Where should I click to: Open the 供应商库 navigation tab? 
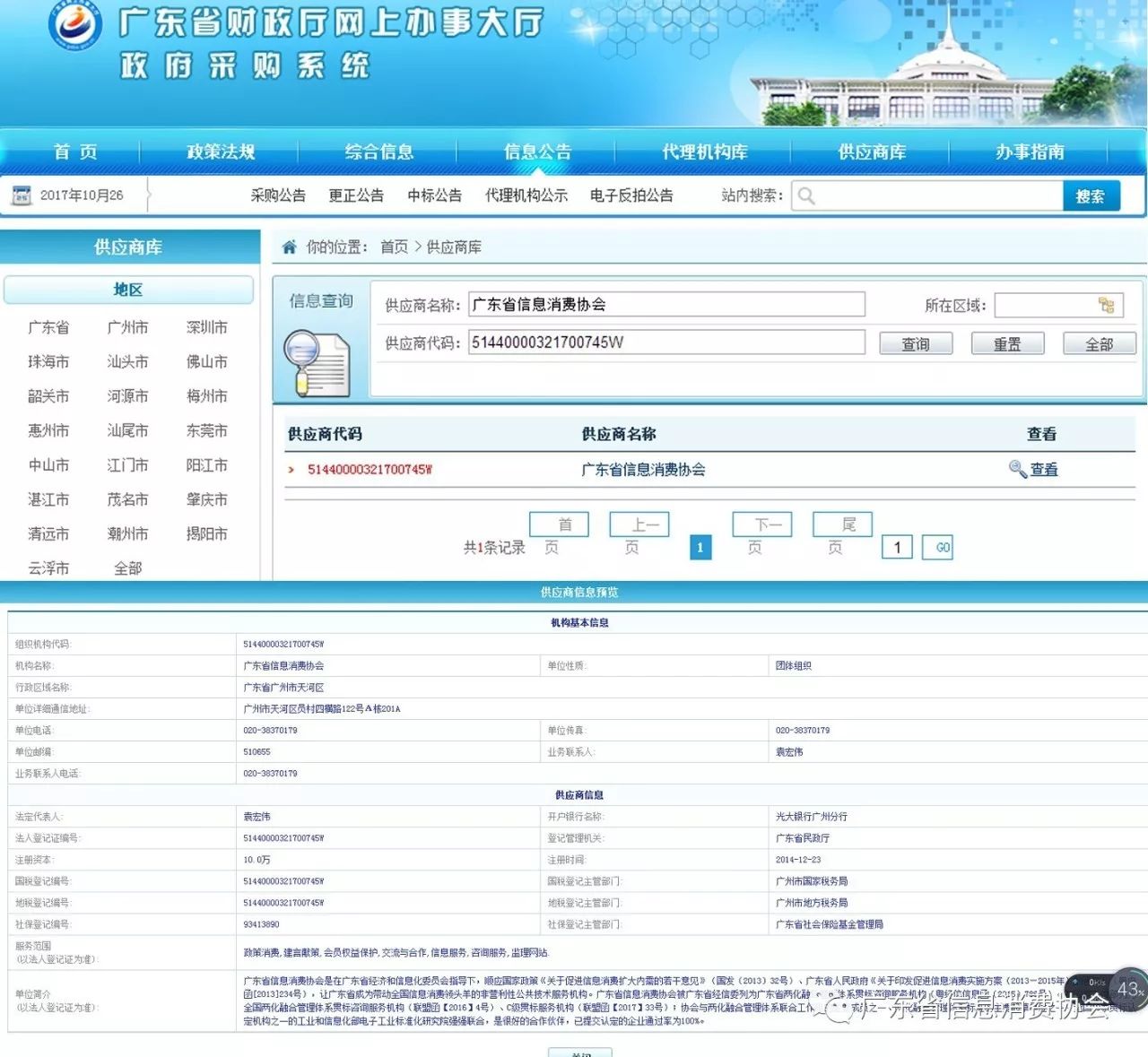(872, 152)
